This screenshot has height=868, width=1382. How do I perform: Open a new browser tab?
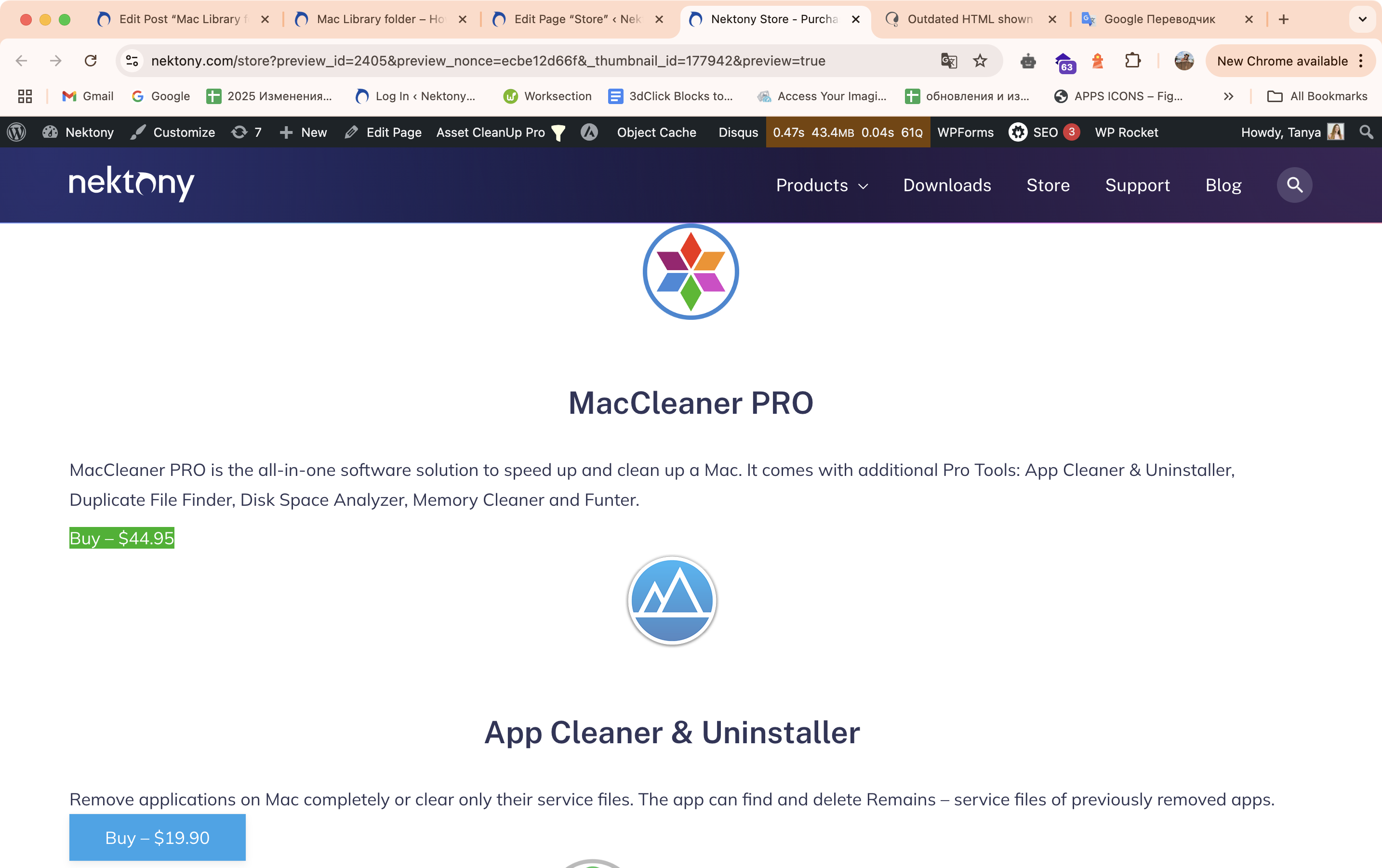point(1284,19)
